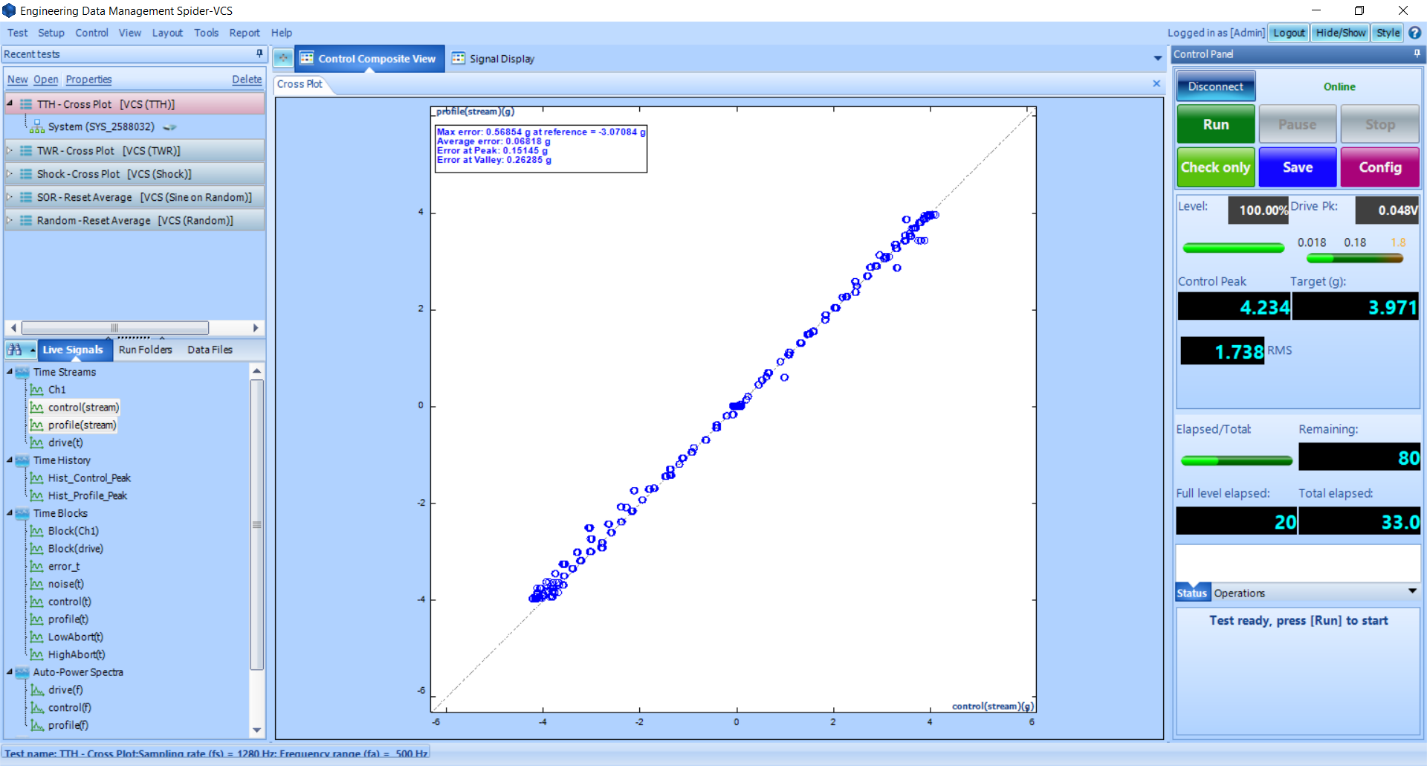The width and height of the screenshot is (1427, 766).
Task: Click the crosshair icon left of Control Composite View
Action: pyautogui.click(x=283, y=58)
